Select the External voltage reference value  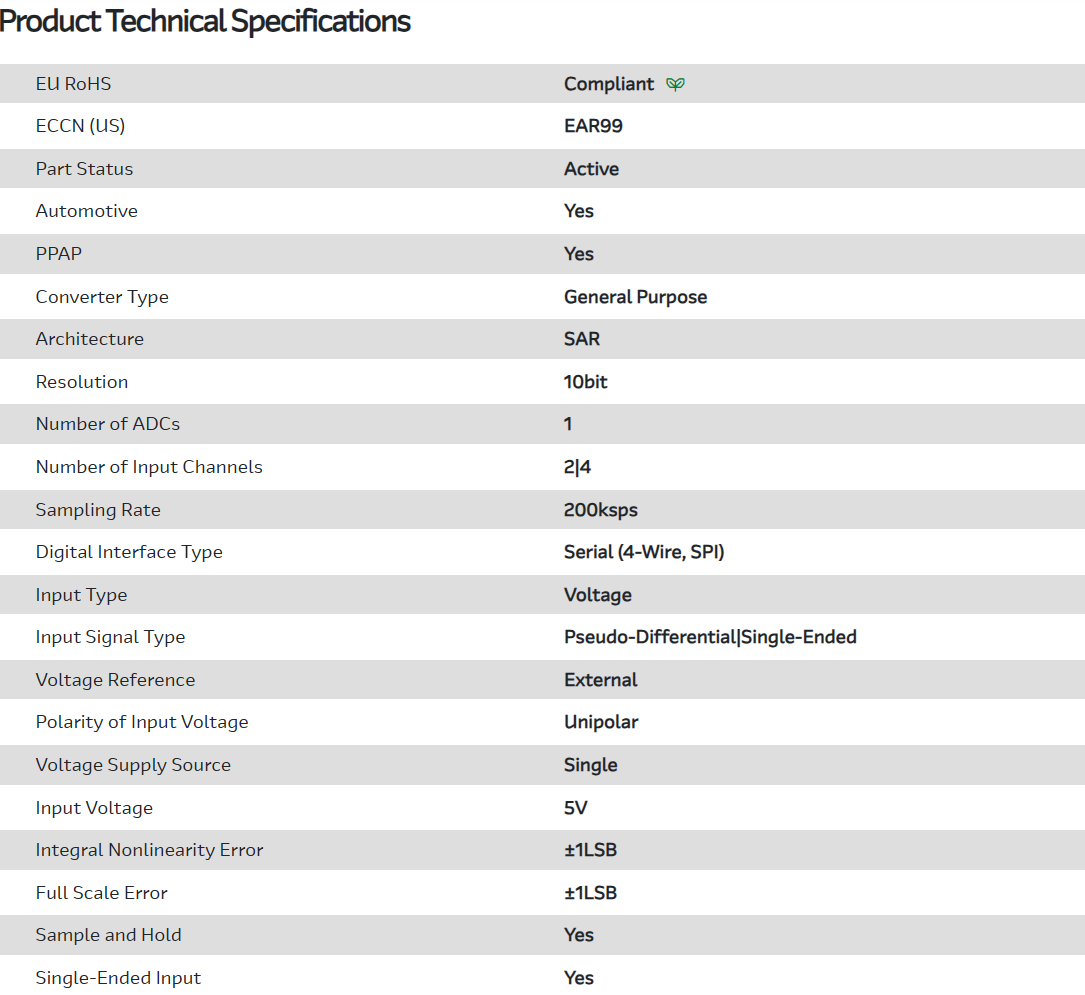click(x=600, y=680)
